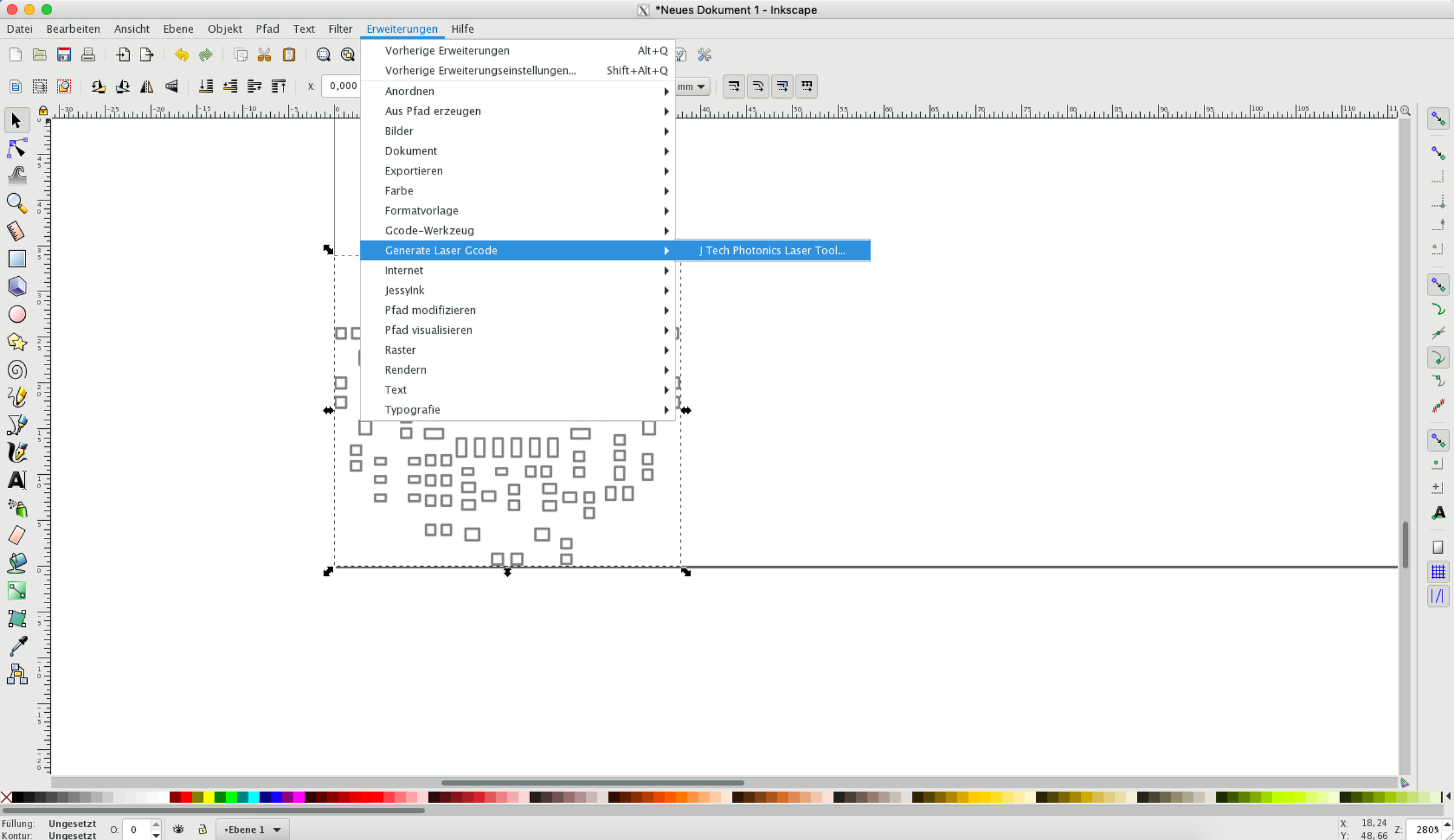This screenshot has width=1454, height=840.
Task: Activate the Node edit tool
Action: click(17, 148)
